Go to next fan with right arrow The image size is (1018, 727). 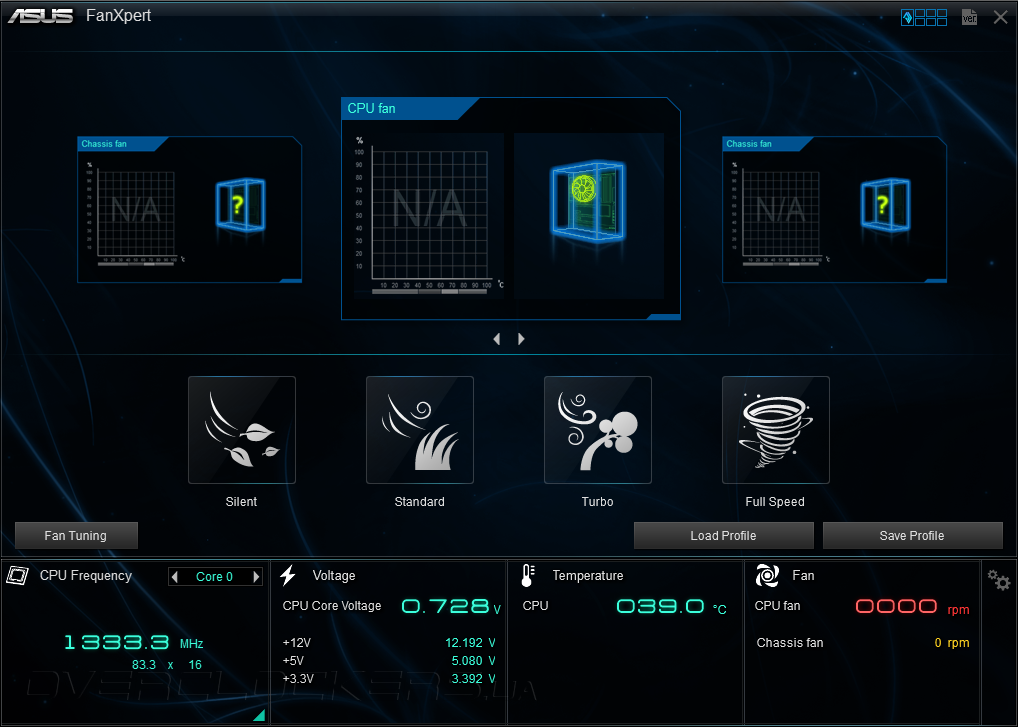pos(521,339)
